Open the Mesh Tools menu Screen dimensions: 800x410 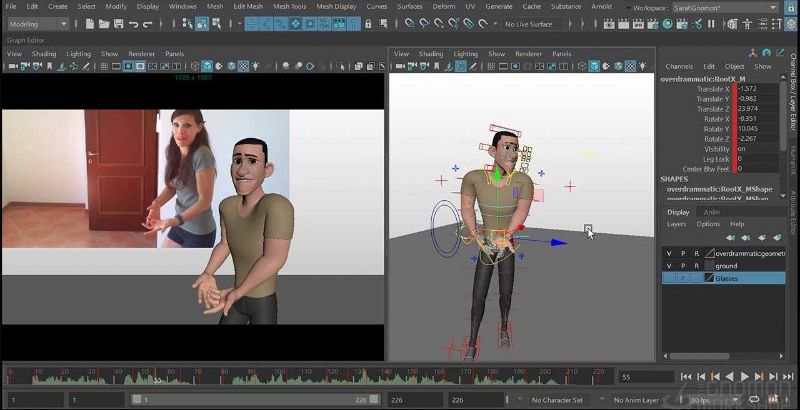pos(289,7)
